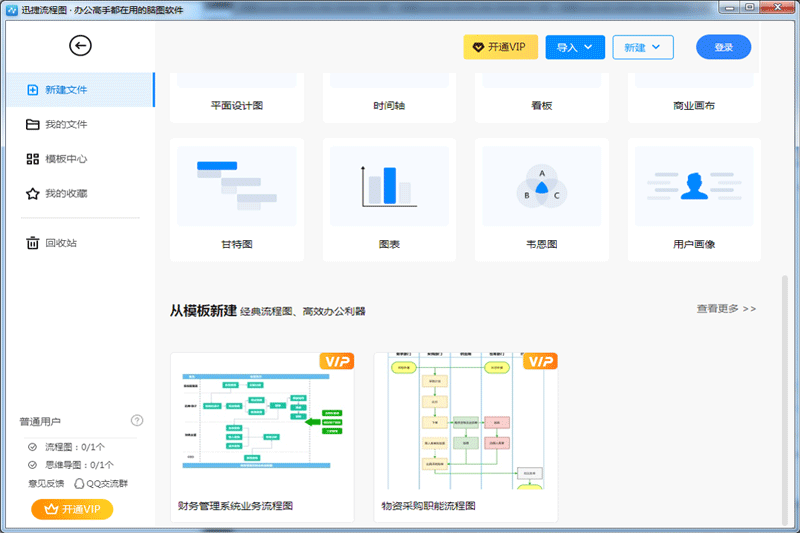Open 模板中心 template center
800x533 pixels.
[x=65, y=159]
